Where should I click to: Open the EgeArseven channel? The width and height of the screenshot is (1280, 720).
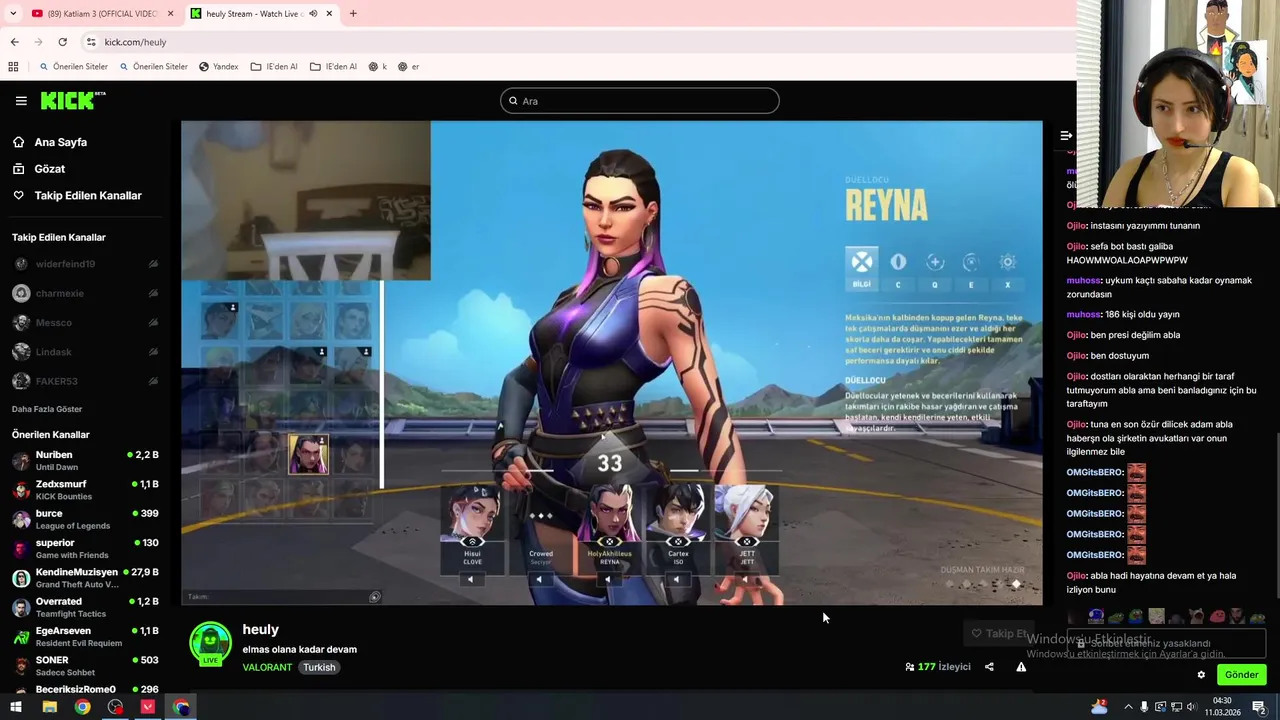click(x=85, y=637)
